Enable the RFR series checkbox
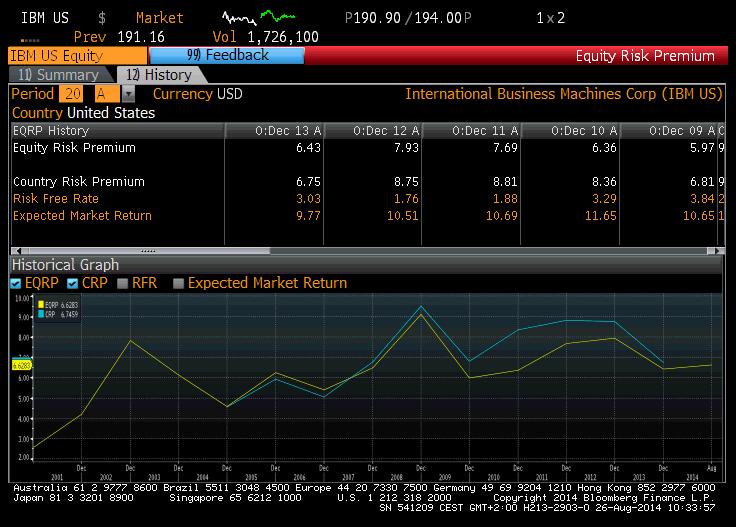Screen dimensions: 736x527 pos(123,283)
